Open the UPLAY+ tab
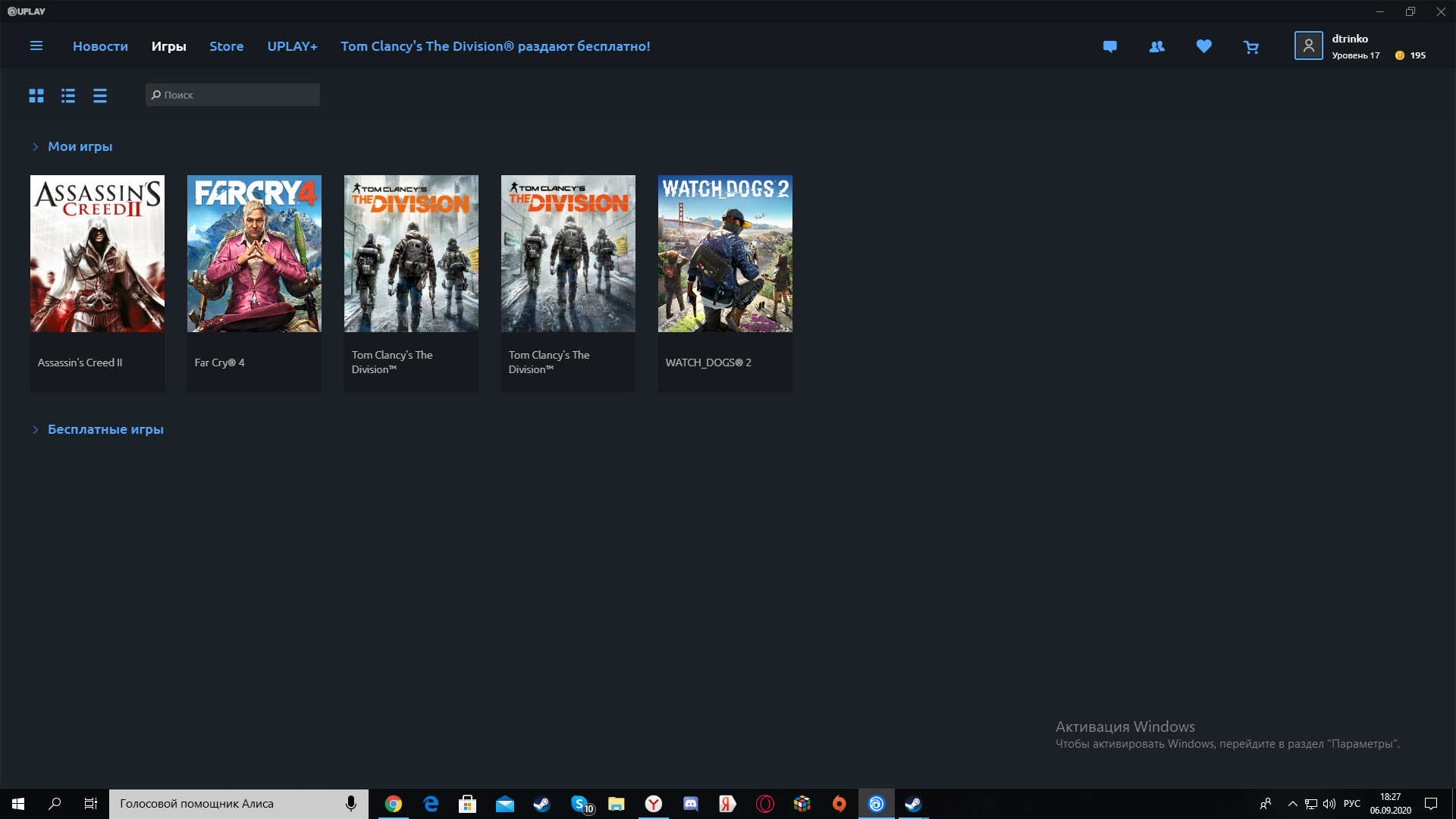This screenshot has height=819, width=1456. [292, 46]
